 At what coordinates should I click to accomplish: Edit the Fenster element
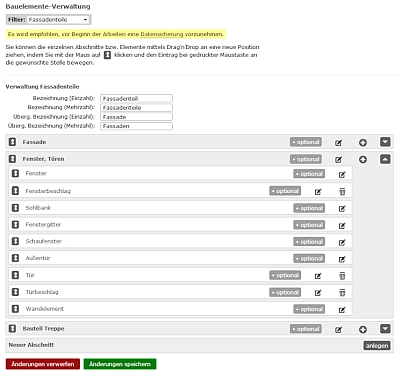(342, 174)
